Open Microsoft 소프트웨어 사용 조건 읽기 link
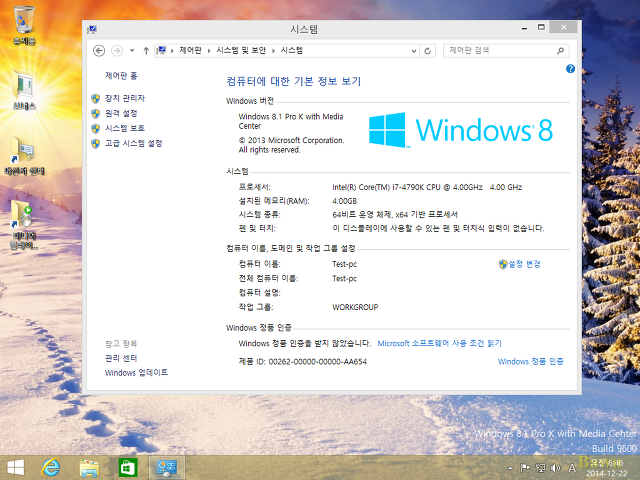The width and height of the screenshot is (640, 480). (439, 343)
